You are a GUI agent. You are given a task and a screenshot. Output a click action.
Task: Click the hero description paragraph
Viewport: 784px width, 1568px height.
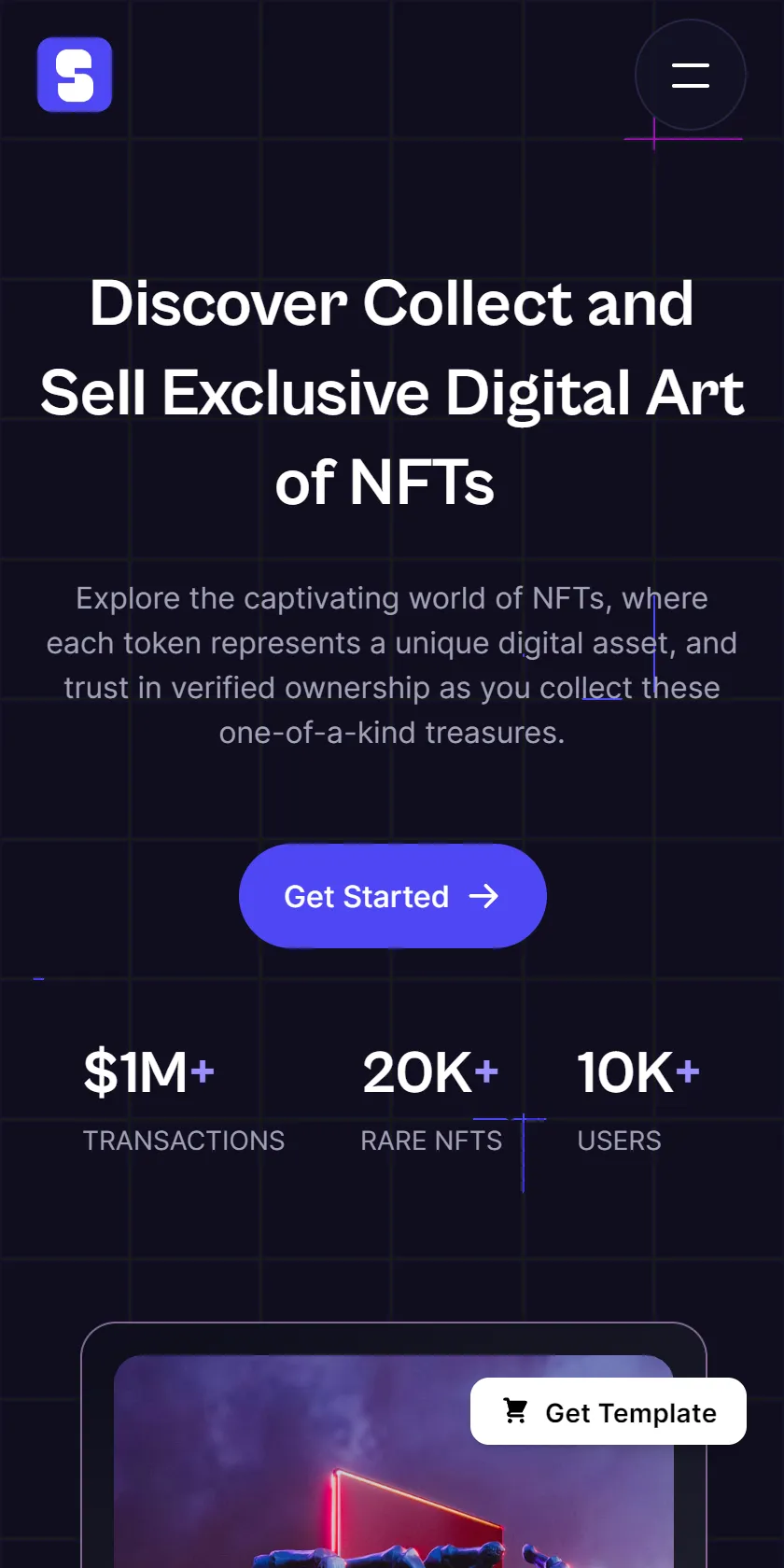pos(392,665)
